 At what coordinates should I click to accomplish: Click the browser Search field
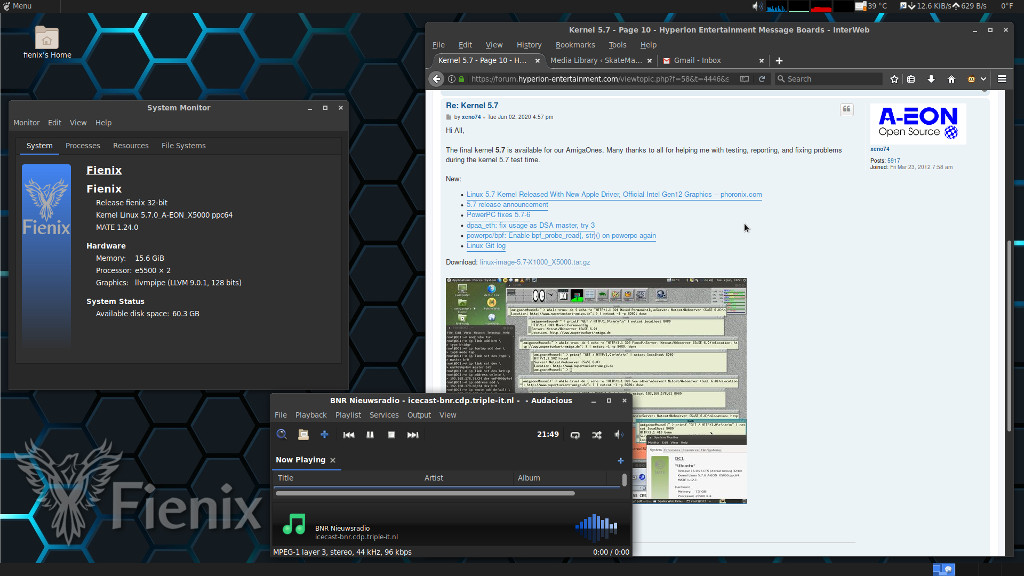[828, 79]
